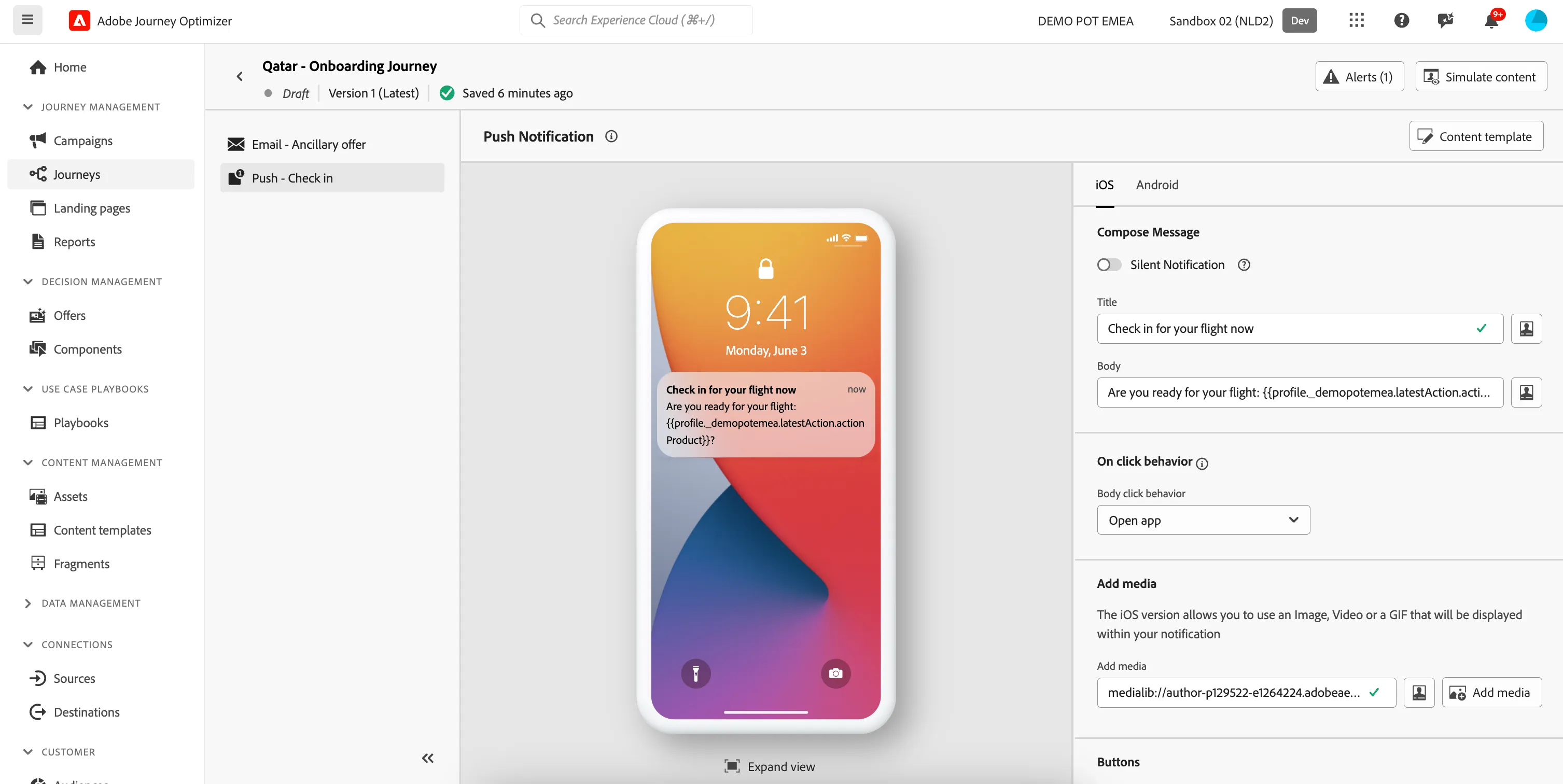Open the Body click behavior dropdown
The width and height of the screenshot is (1563, 784).
coord(1203,520)
